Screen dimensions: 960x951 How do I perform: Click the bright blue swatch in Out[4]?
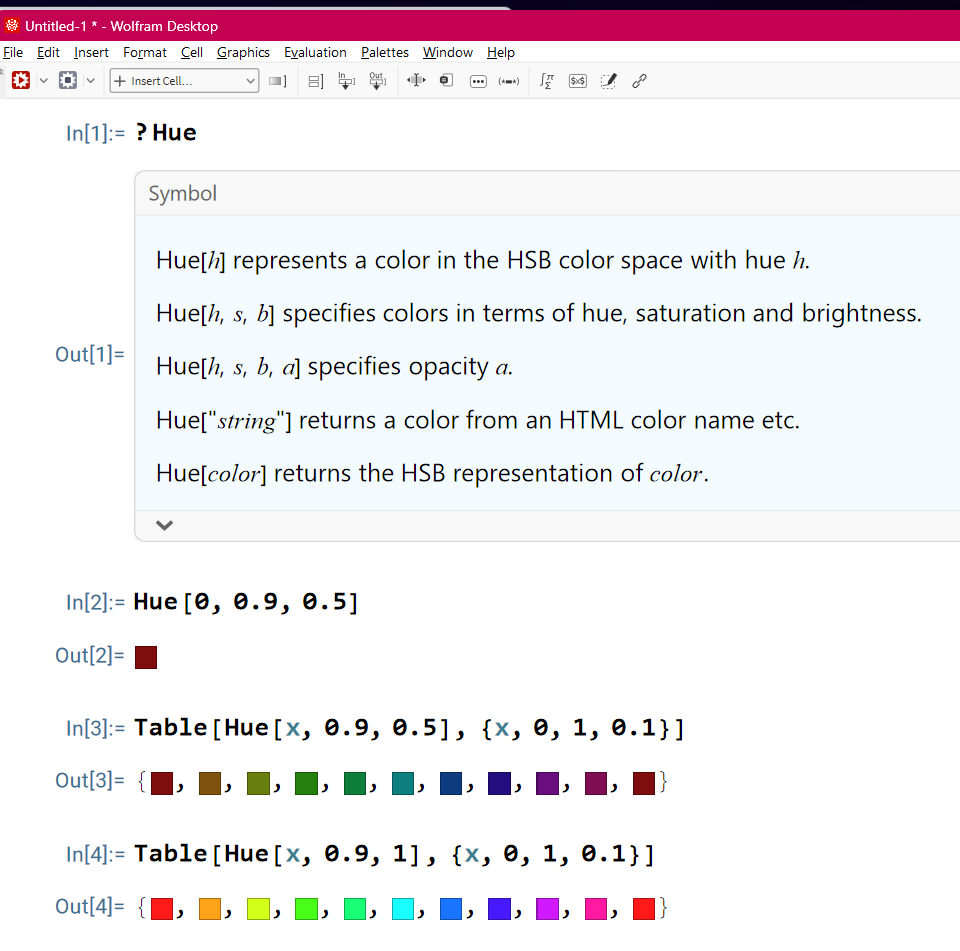(451, 909)
